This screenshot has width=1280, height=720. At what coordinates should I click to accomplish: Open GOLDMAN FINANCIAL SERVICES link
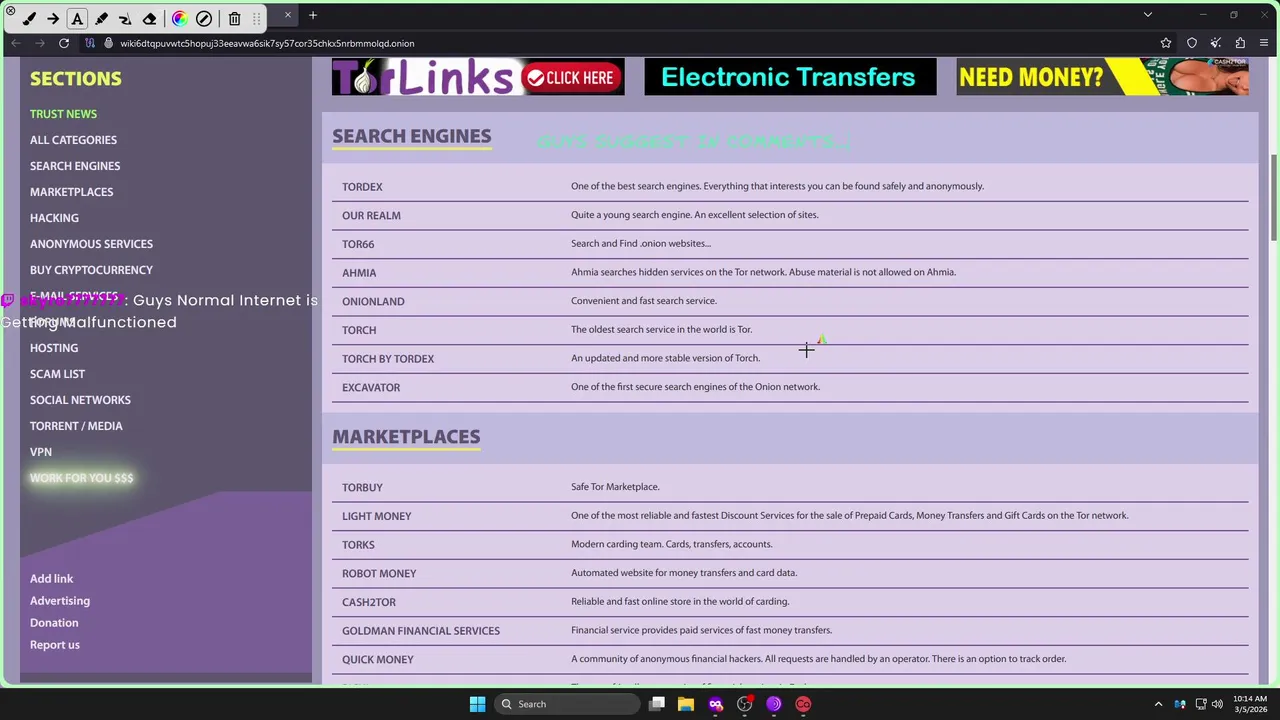tap(421, 631)
